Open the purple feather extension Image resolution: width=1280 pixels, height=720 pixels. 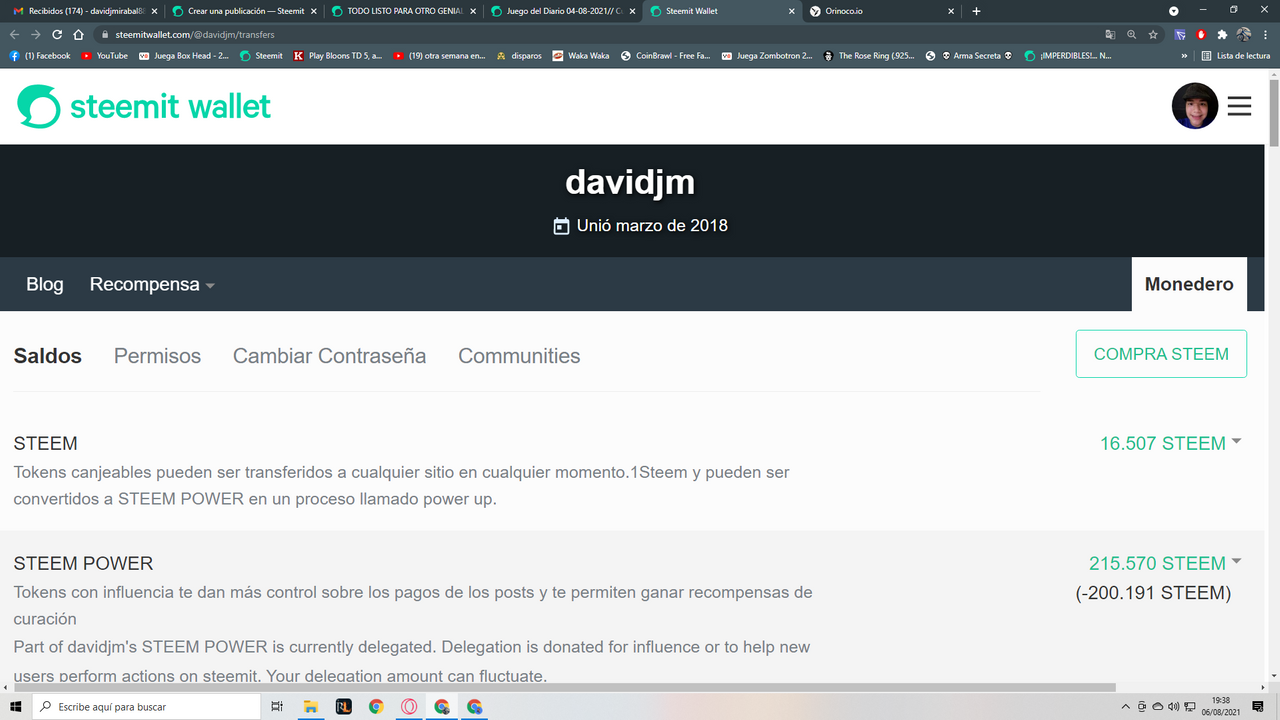pos(1180,34)
